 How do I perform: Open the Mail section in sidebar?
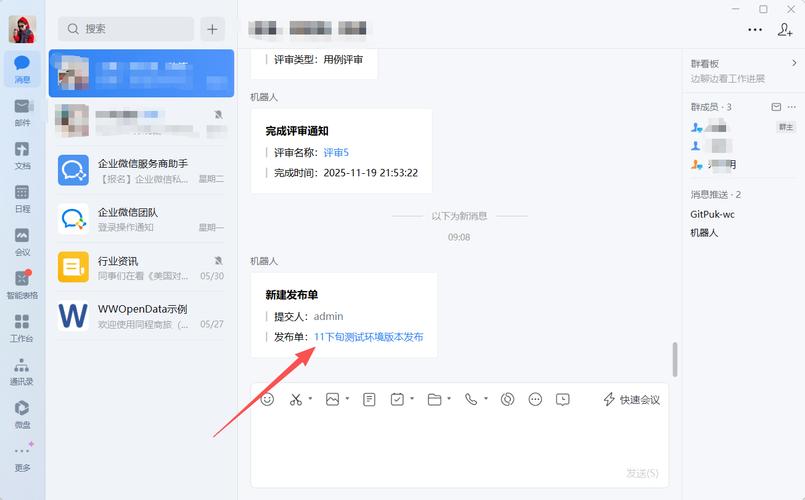pos(22,112)
